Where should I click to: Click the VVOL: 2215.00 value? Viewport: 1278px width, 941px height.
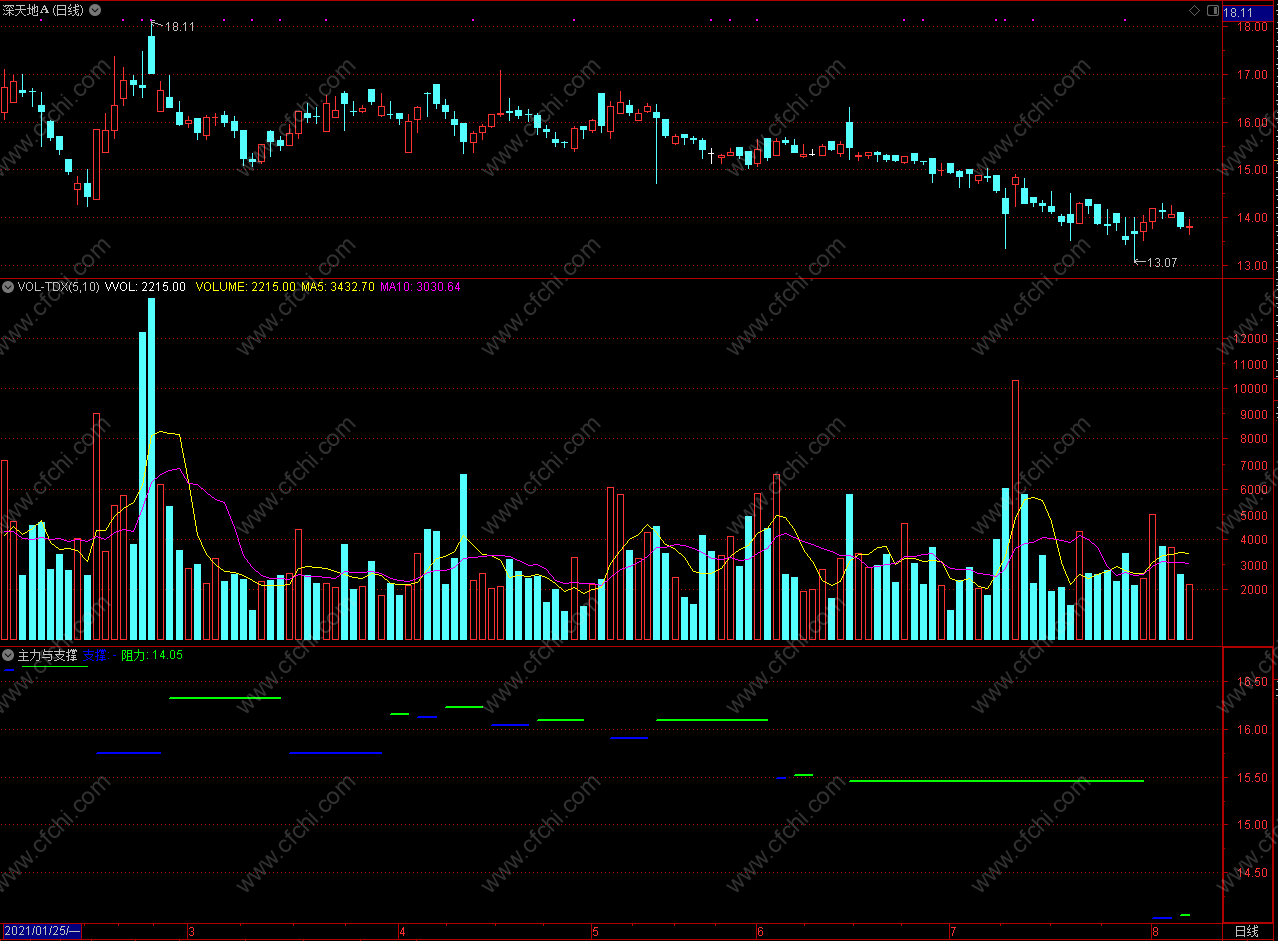tap(145, 286)
